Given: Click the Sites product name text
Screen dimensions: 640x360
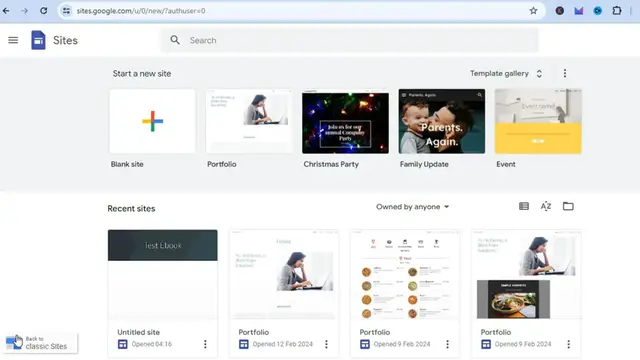Looking at the screenshot, I should 65,40.
